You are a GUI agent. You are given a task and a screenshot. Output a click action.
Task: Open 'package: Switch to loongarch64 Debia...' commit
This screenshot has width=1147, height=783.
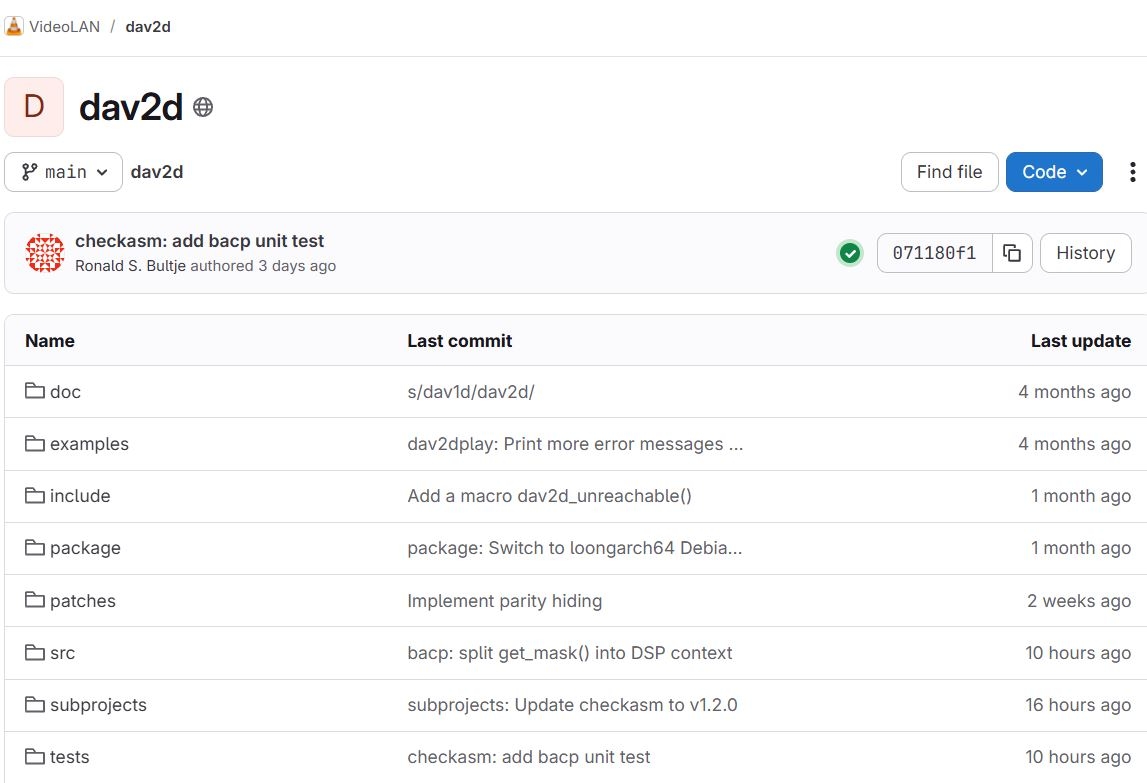coord(574,548)
